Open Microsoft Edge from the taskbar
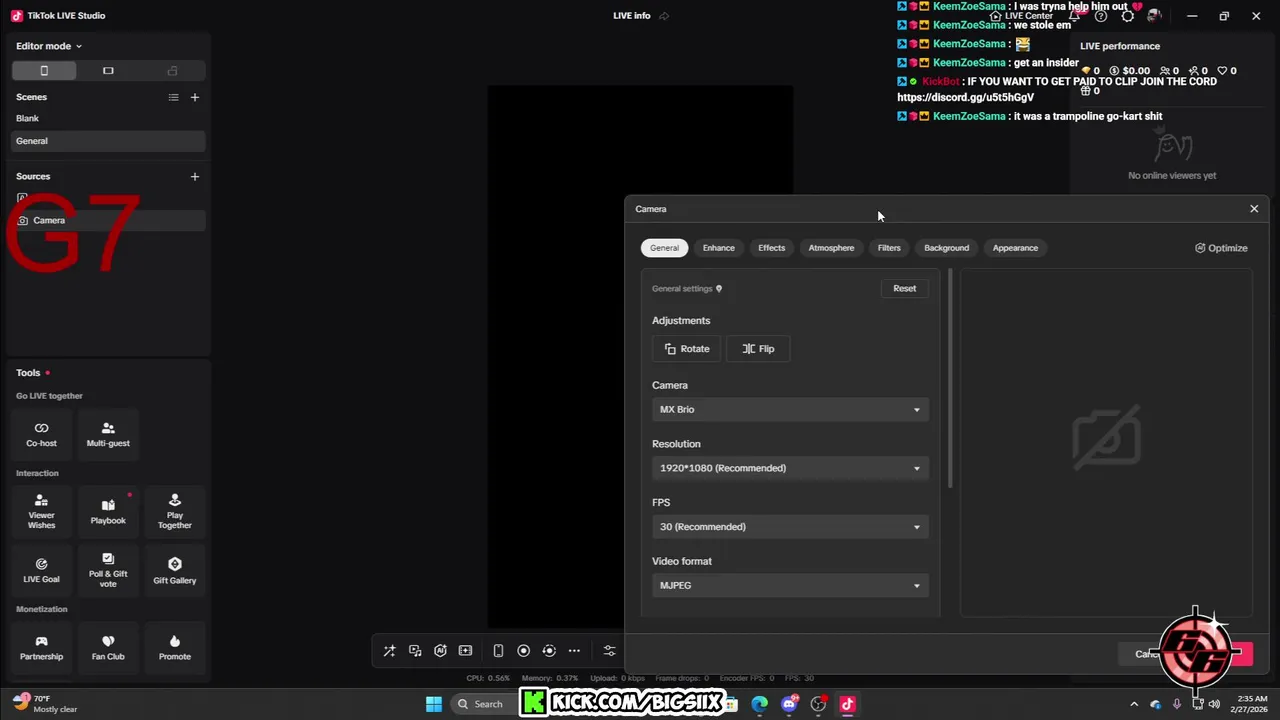Viewport: 1280px width, 720px height. [x=760, y=704]
